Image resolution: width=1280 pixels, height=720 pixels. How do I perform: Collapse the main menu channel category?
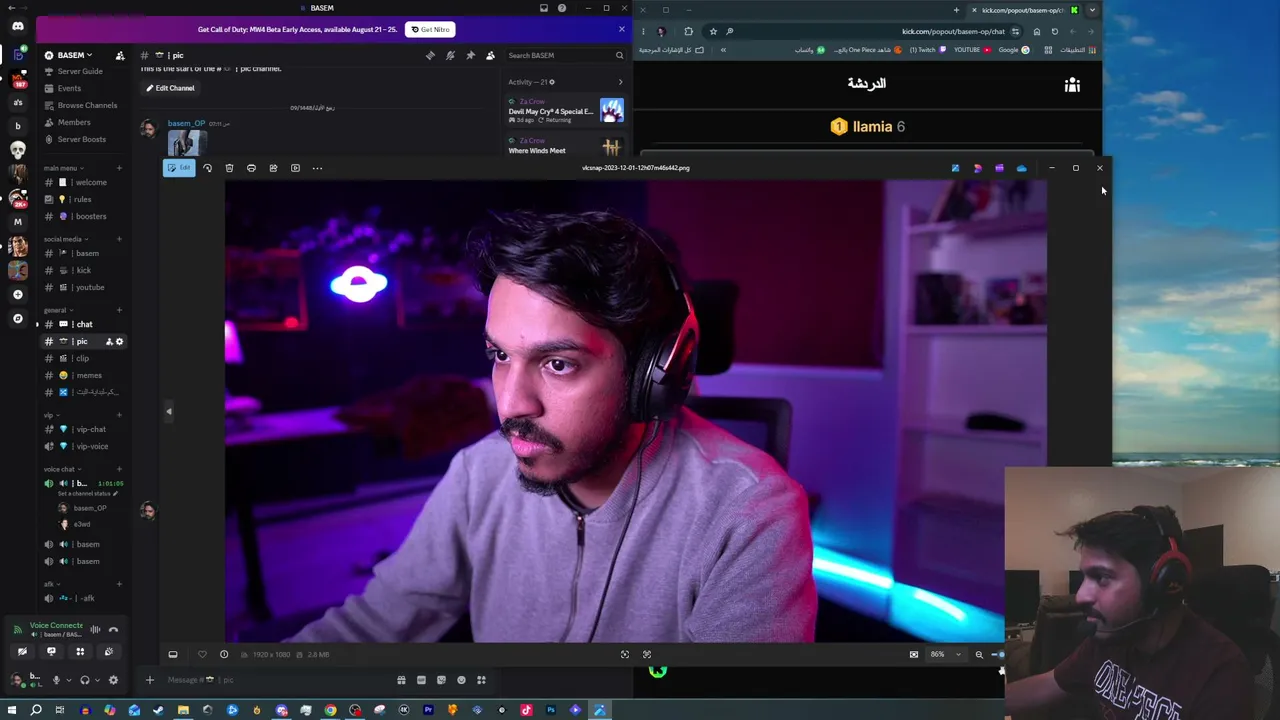point(63,168)
